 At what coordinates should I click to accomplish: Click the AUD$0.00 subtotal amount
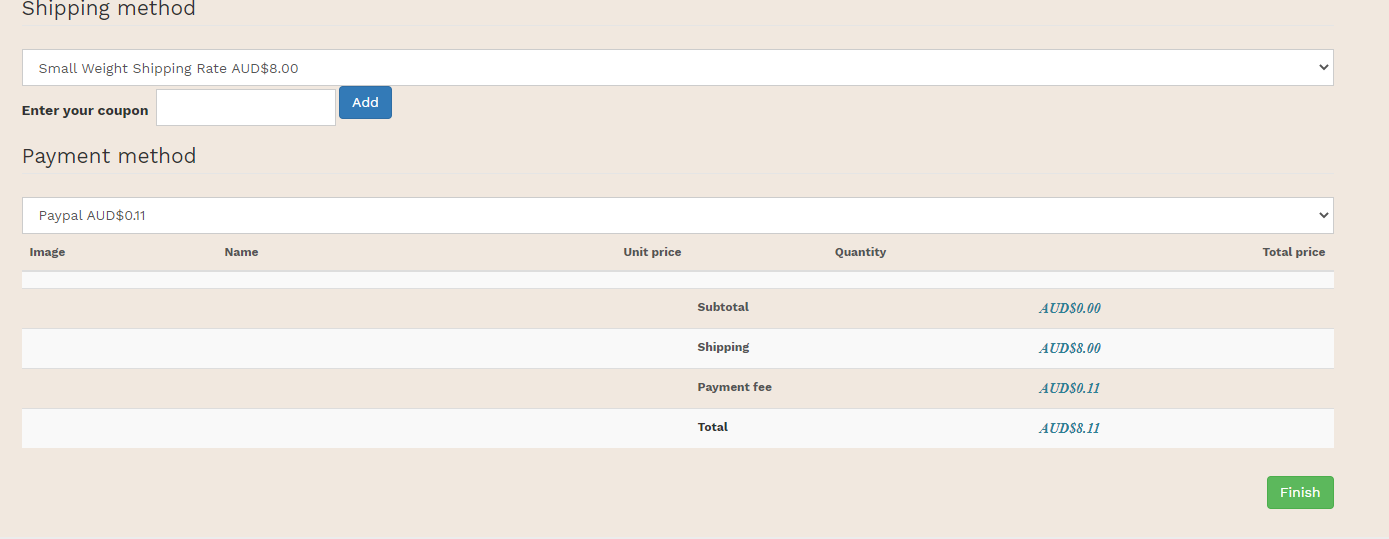1069,308
